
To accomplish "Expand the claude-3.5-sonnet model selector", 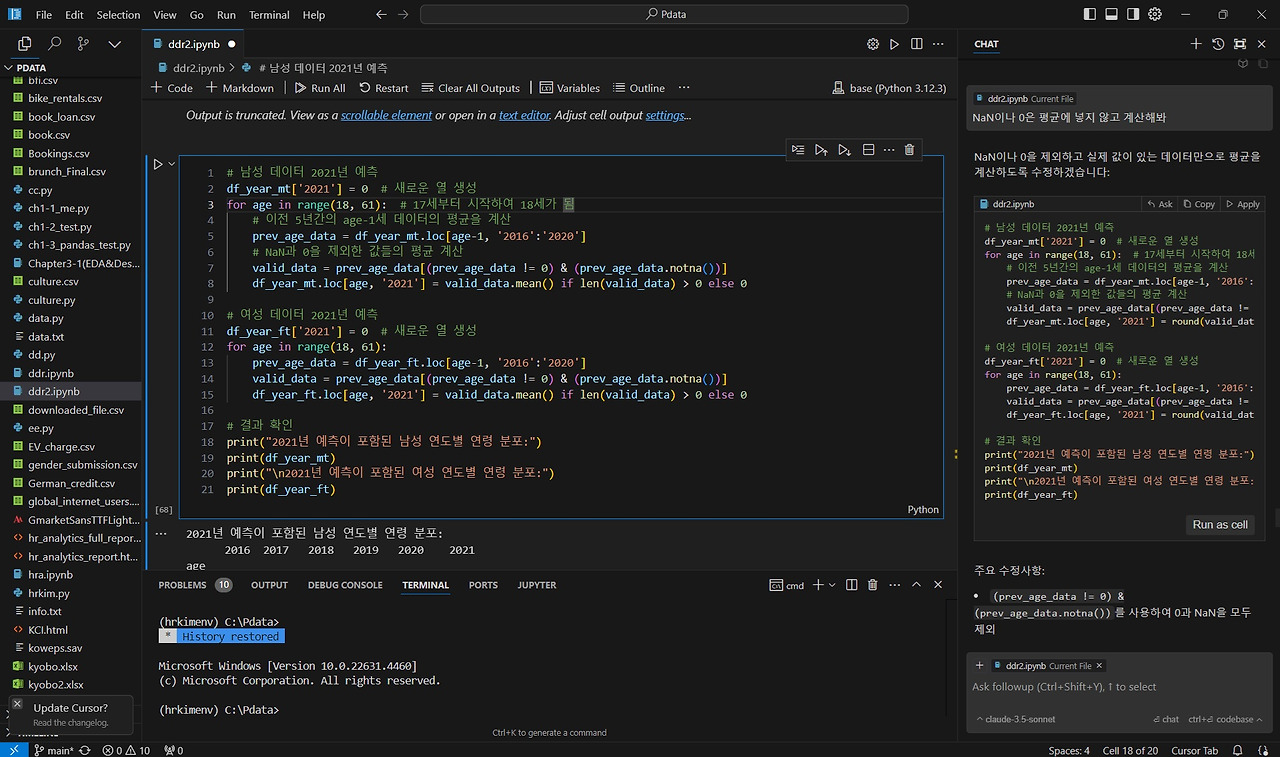I will [x=1014, y=719].
